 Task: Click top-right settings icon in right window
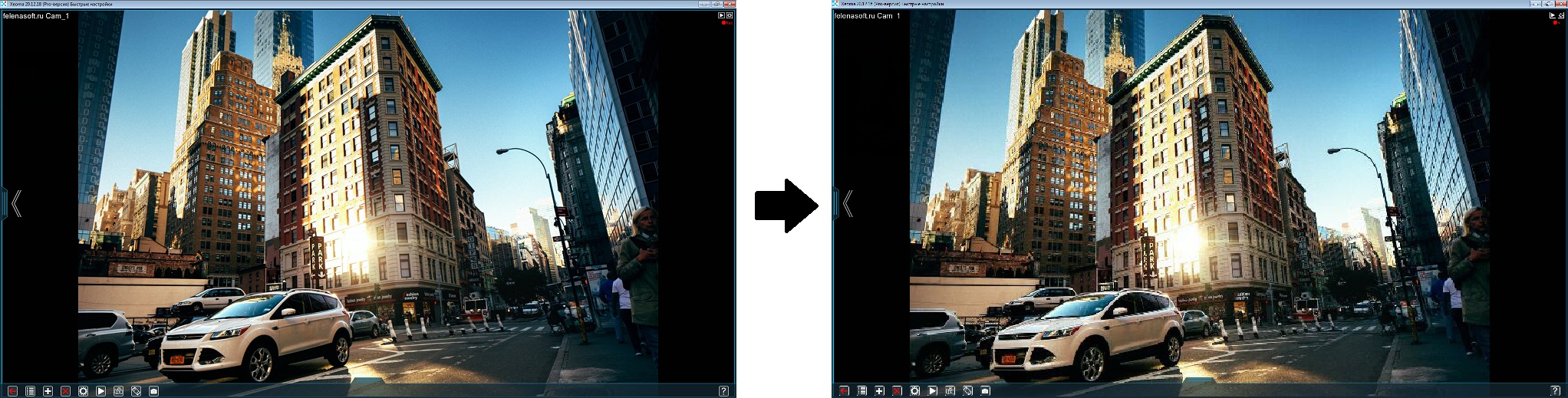tap(1561, 15)
